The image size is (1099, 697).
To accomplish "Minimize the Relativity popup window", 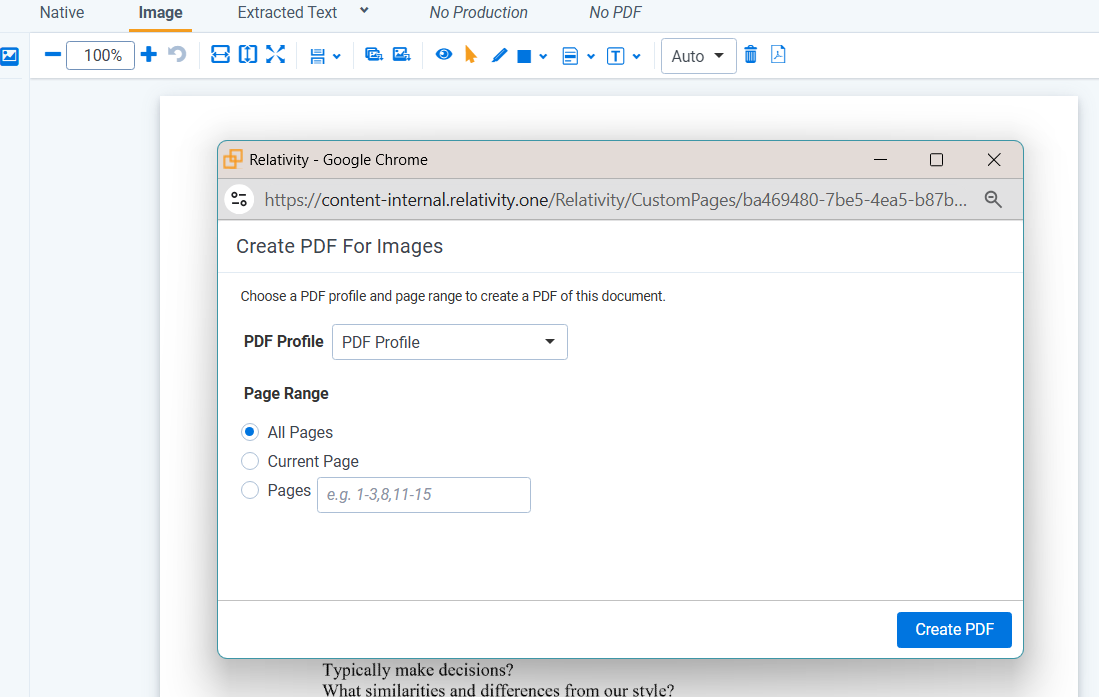I will click(880, 160).
